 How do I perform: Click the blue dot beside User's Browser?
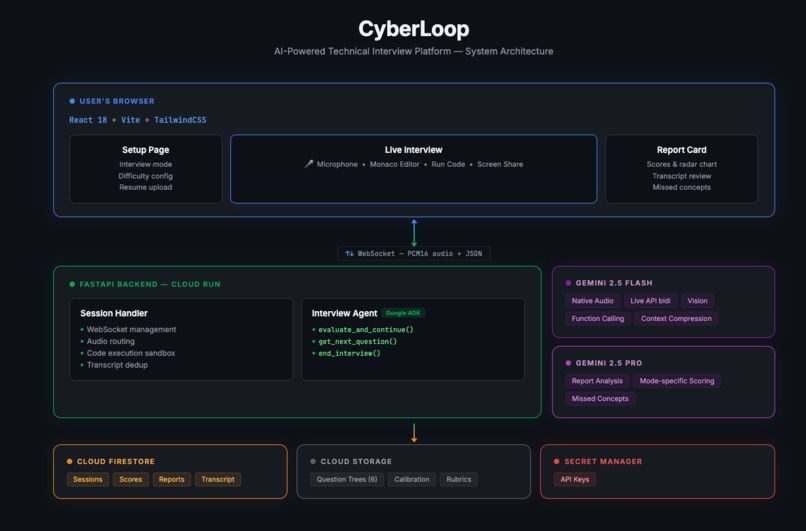[x=72, y=101]
